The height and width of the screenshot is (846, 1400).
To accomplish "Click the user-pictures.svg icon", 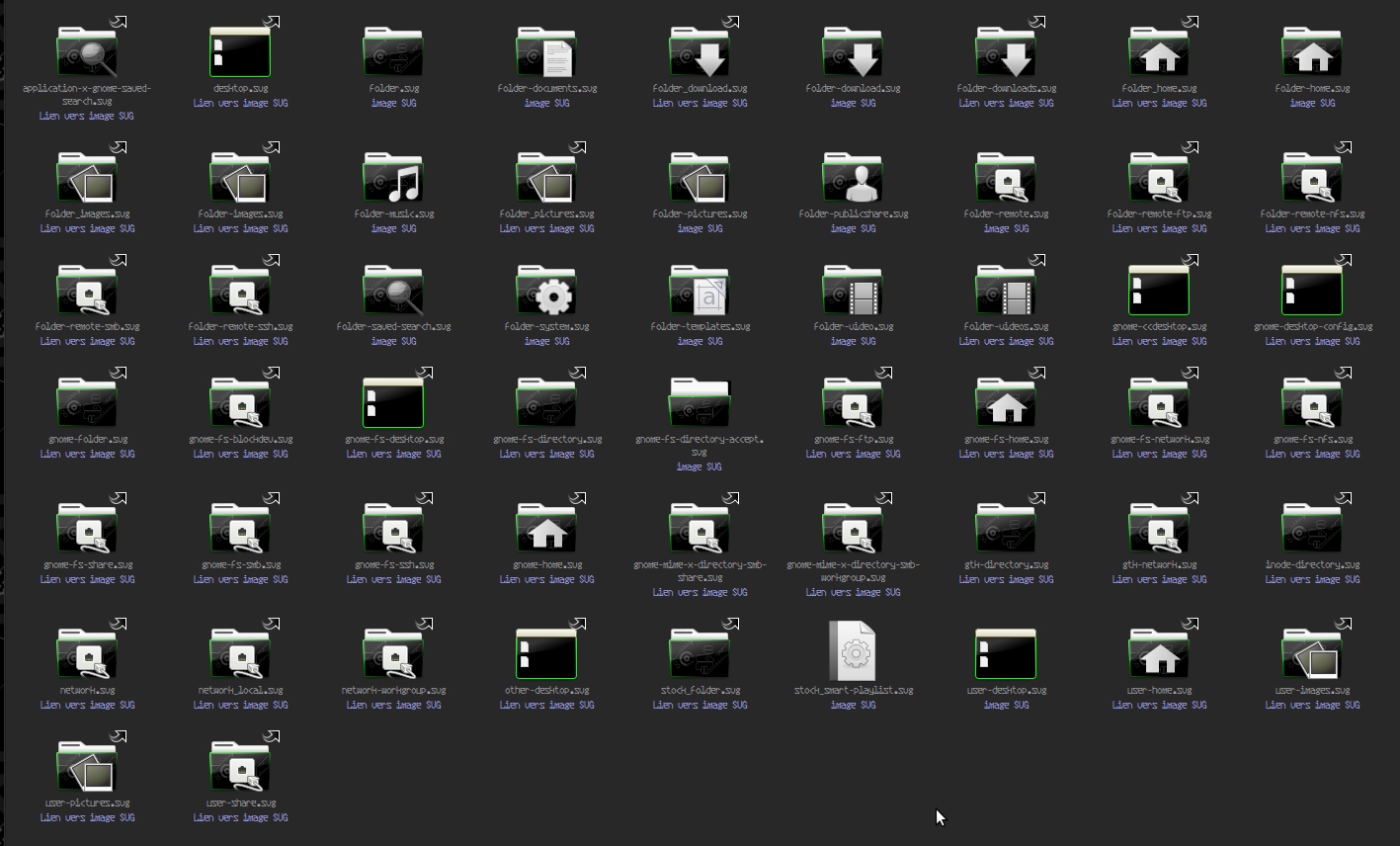I will coord(87,766).
